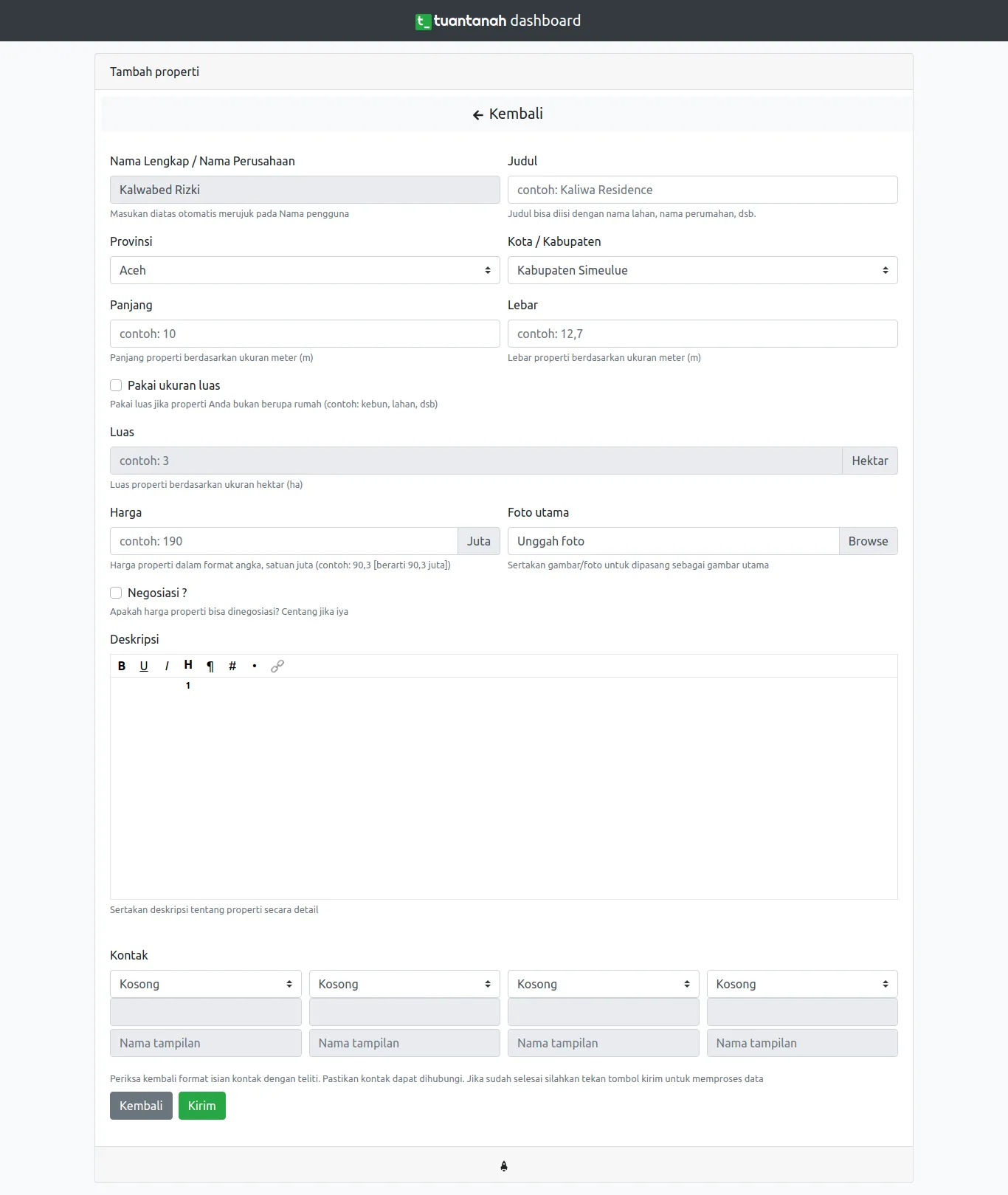The height and width of the screenshot is (1195, 1008).
Task: Apply underline in the description editor
Action: pos(144,666)
